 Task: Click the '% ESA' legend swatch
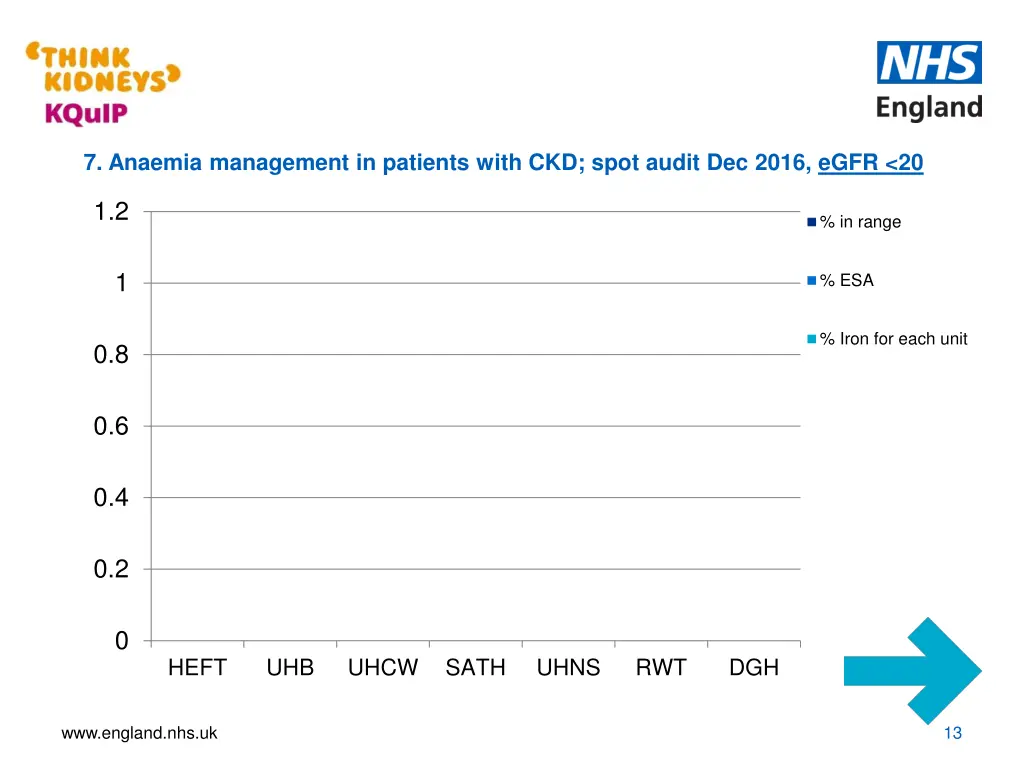pyautogui.click(x=812, y=281)
